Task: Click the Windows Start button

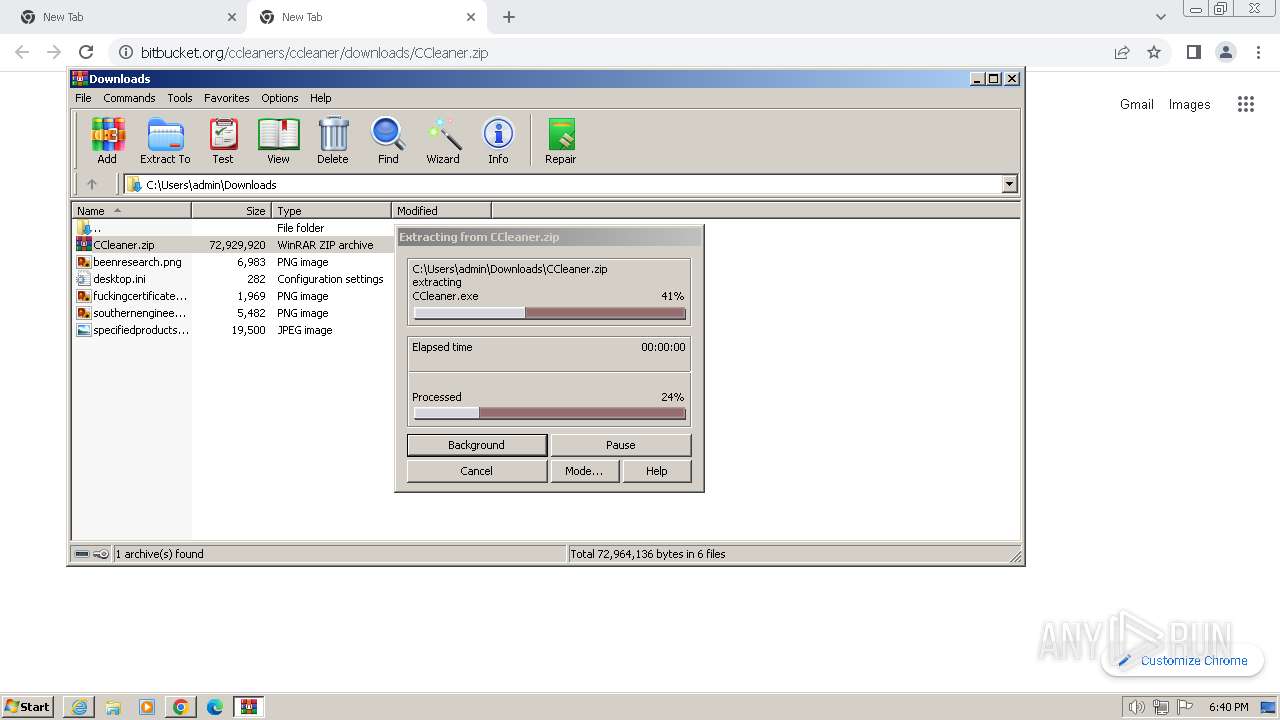Action: click(28, 707)
